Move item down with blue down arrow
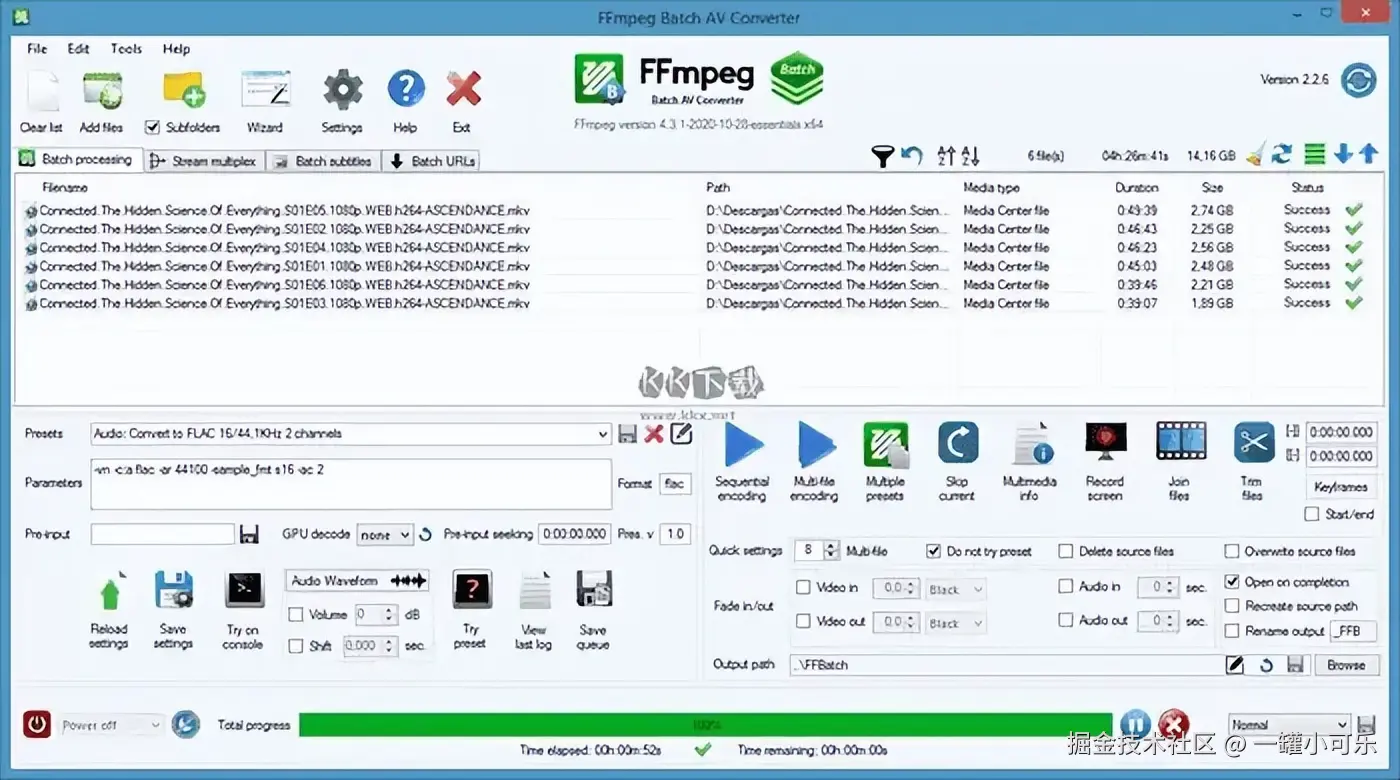 point(1343,154)
